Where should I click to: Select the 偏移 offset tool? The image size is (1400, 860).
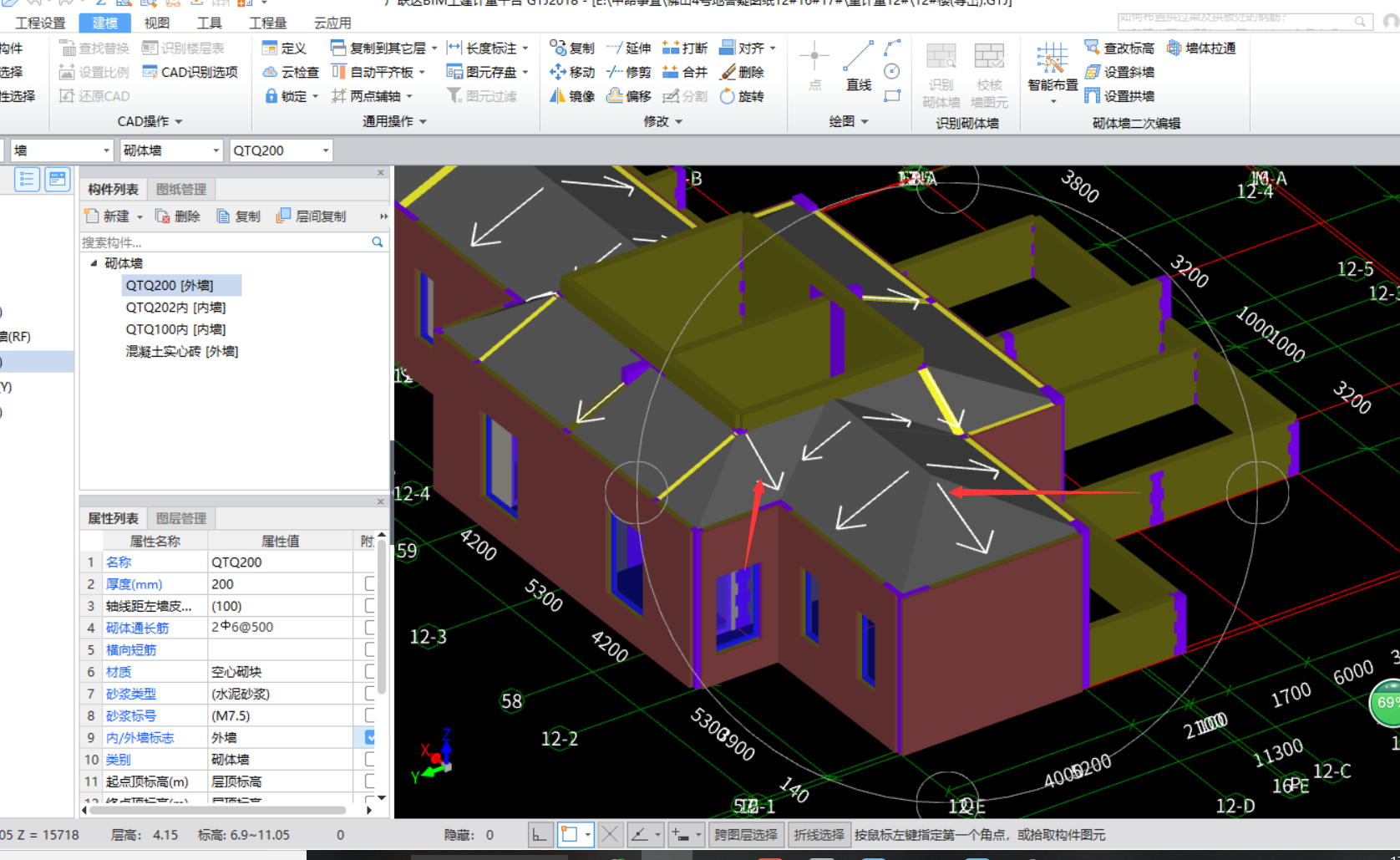[x=628, y=96]
